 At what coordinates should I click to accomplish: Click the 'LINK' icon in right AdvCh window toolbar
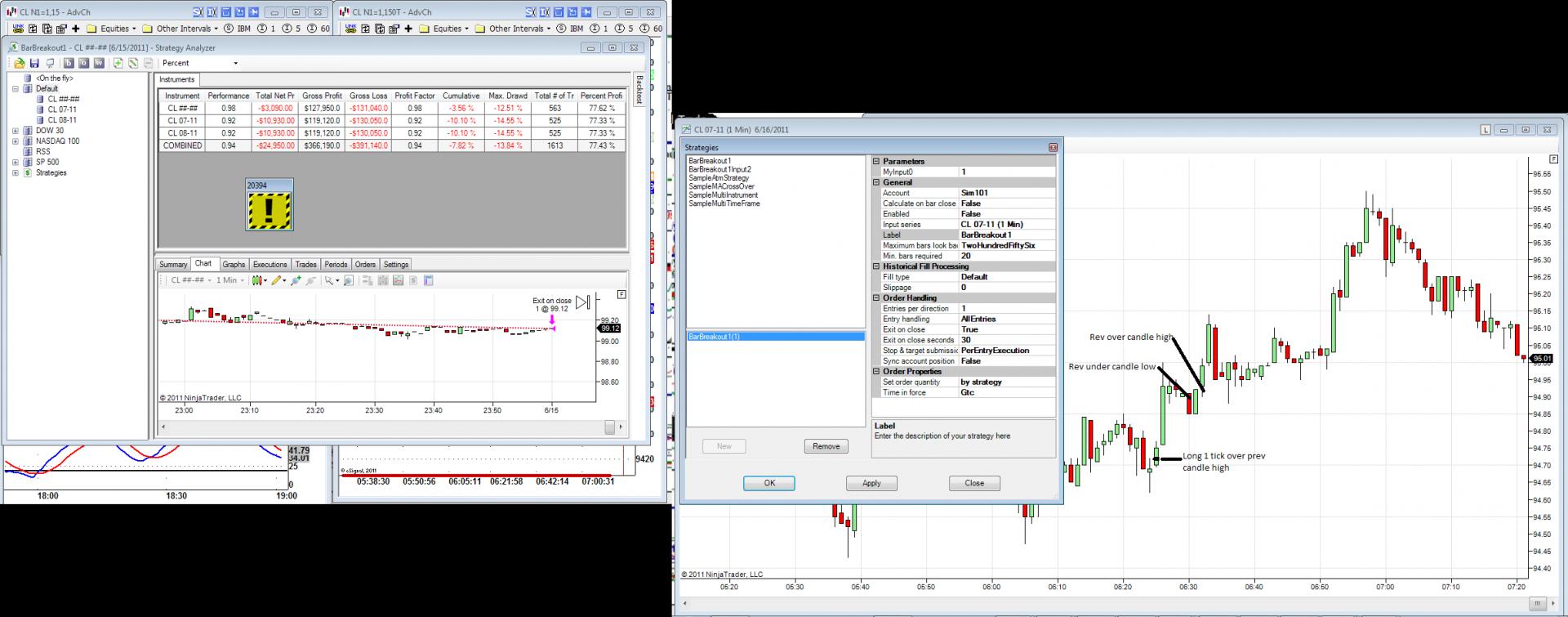pos(351,29)
